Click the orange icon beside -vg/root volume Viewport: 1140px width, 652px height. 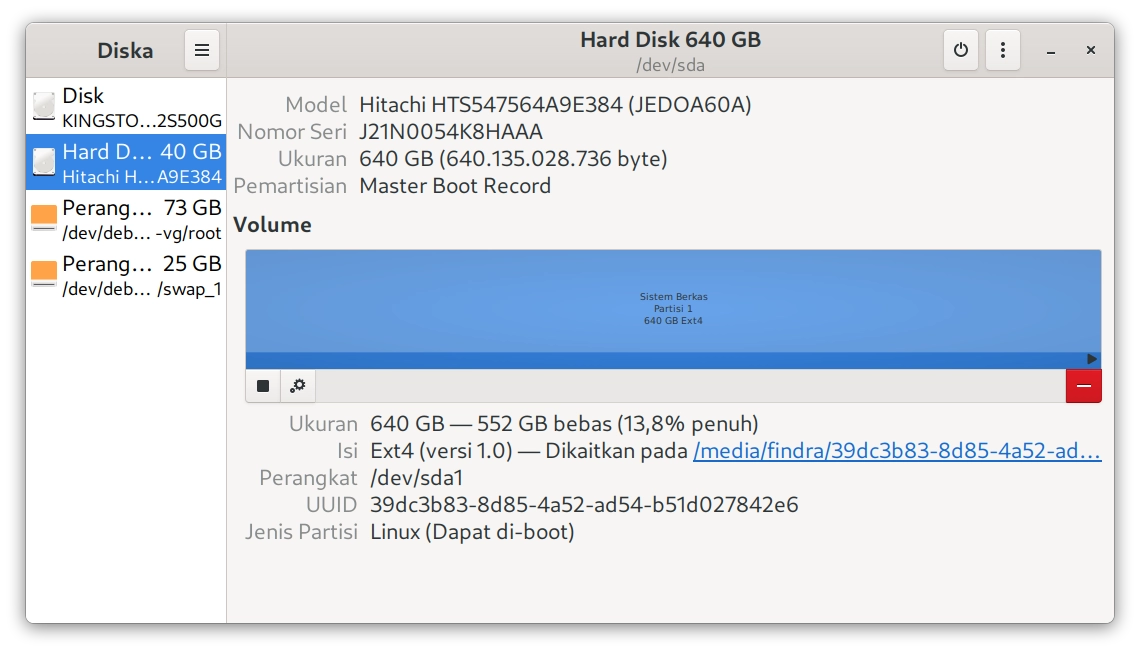pos(42,217)
